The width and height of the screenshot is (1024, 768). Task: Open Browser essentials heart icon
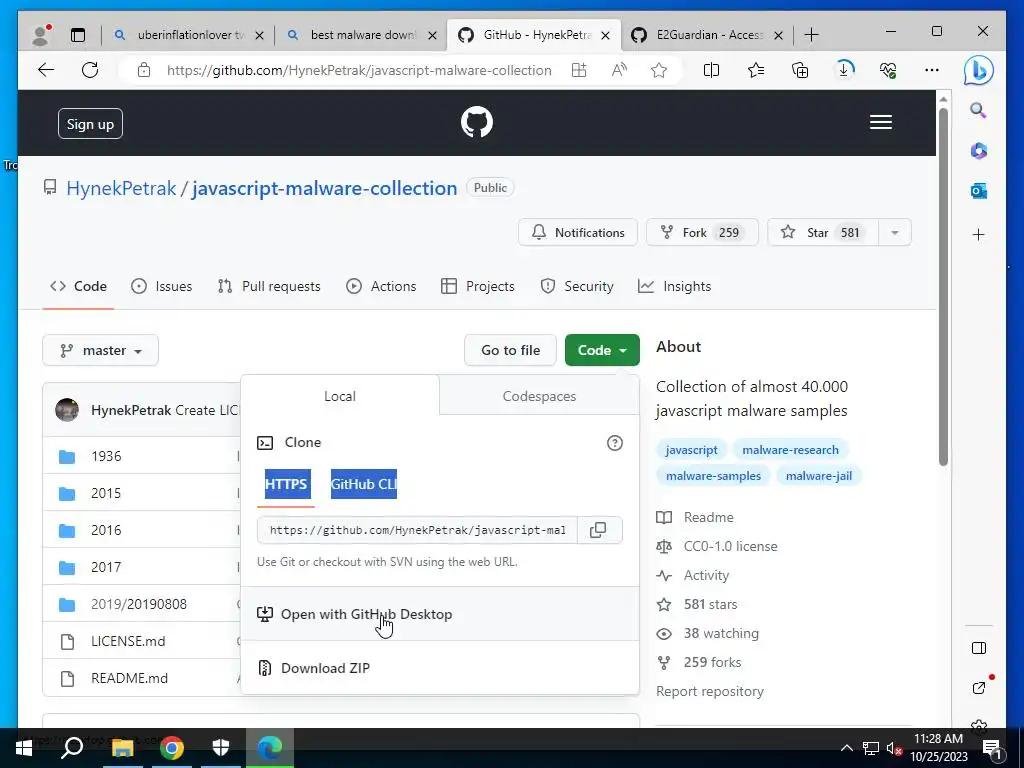[888, 70]
